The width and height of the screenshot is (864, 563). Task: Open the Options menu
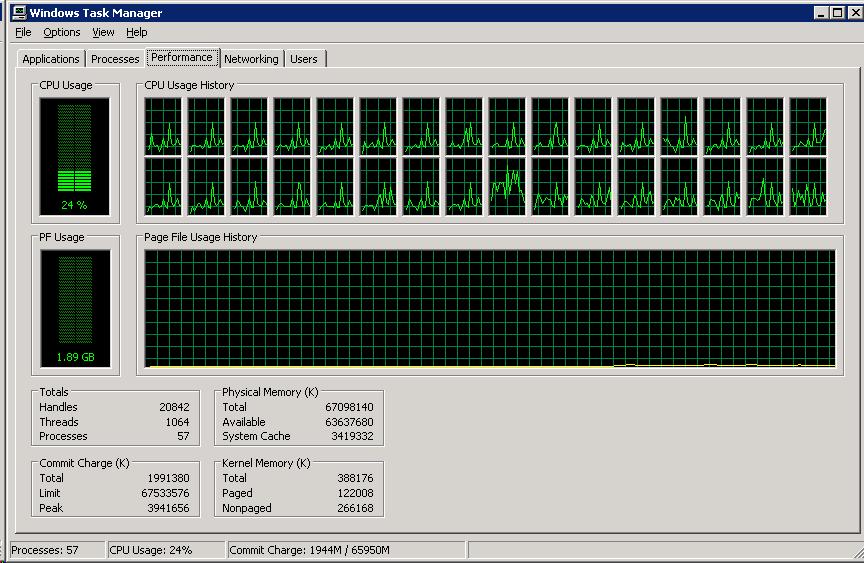pos(62,33)
